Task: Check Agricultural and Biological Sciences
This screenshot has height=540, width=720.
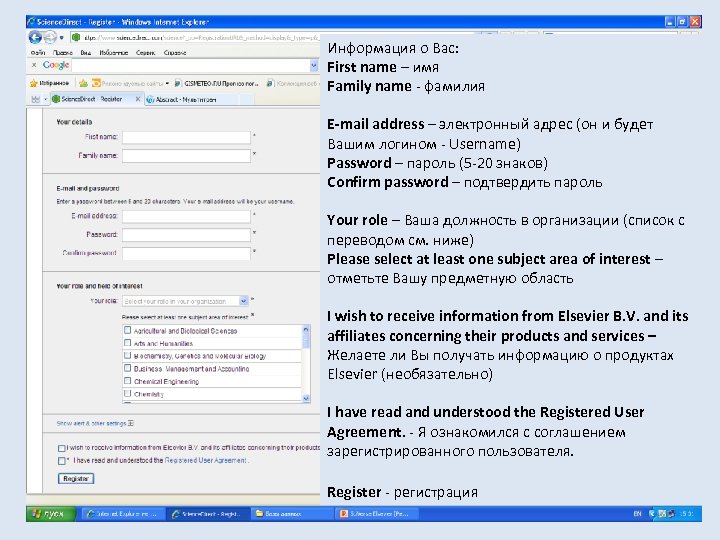Action: 128,330
